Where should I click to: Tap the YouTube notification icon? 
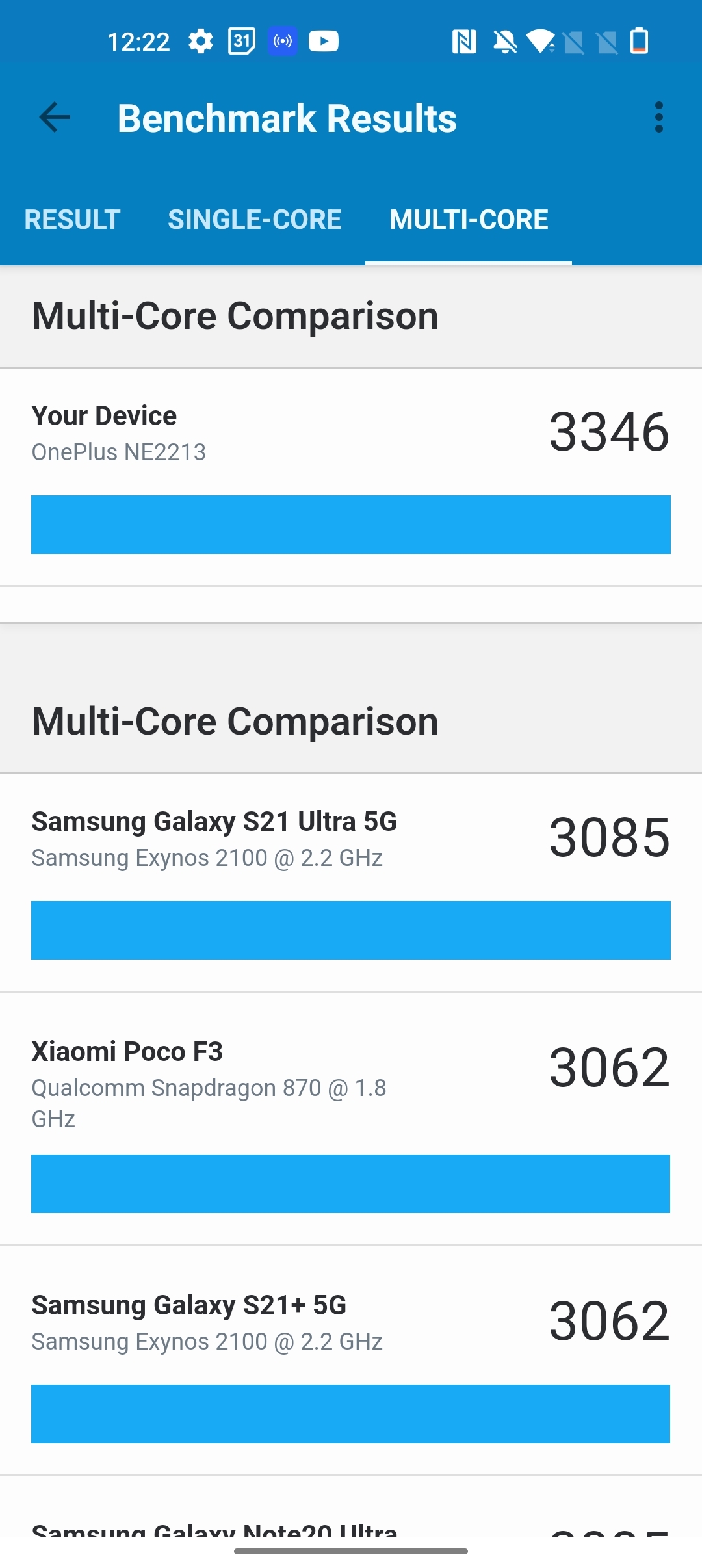click(323, 42)
